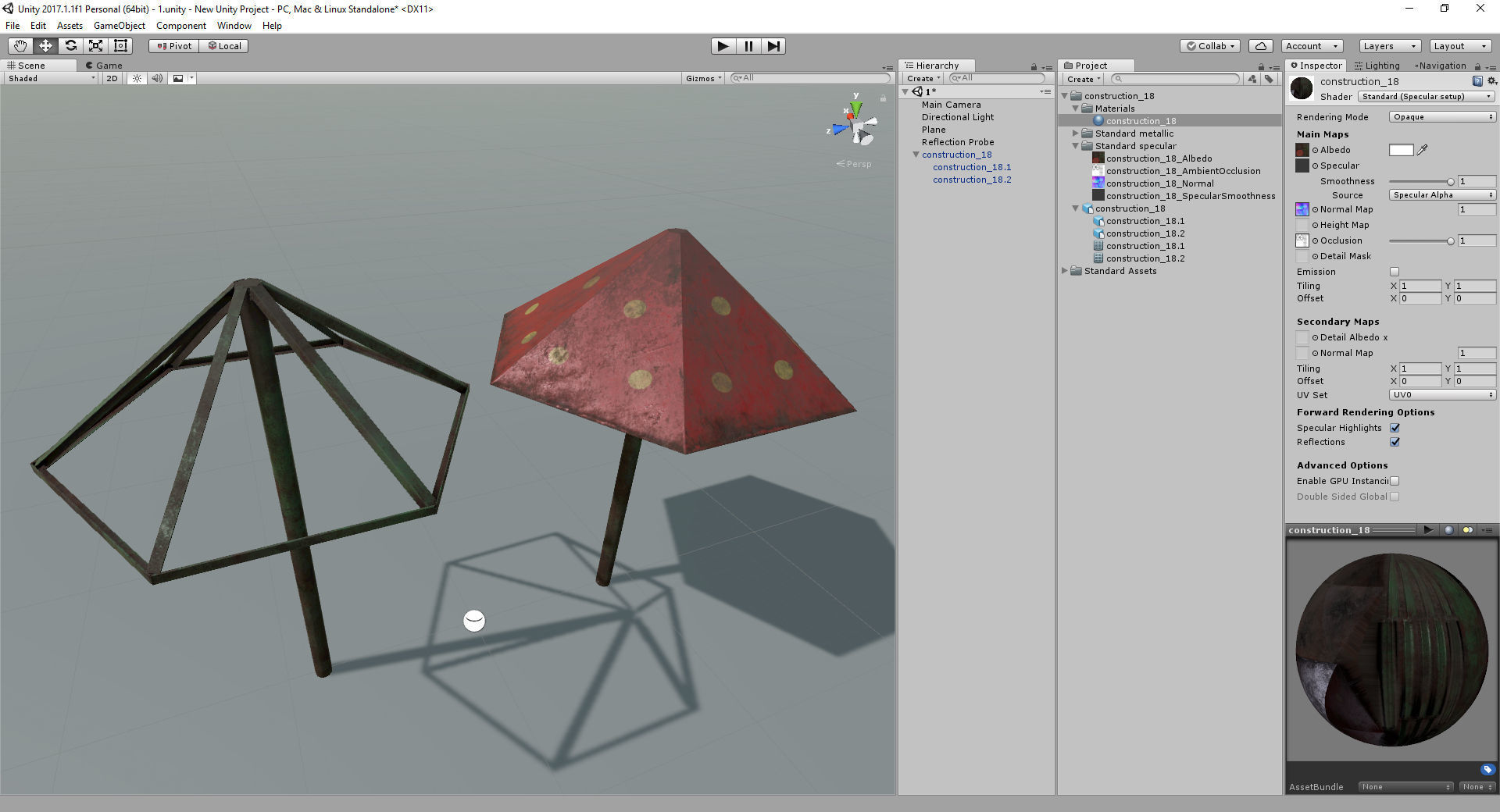Select the Rect transform tool
Image resolution: width=1500 pixels, height=812 pixels.
click(x=120, y=46)
